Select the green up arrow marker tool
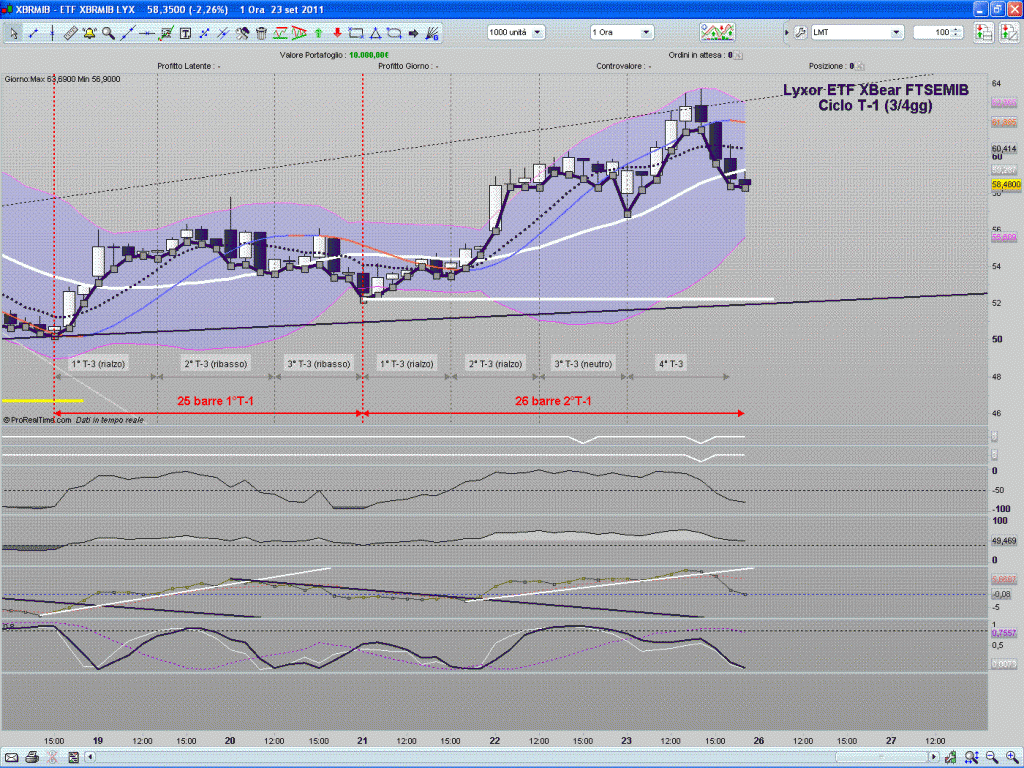The width and height of the screenshot is (1024, 768). click(x=319, y=33)
